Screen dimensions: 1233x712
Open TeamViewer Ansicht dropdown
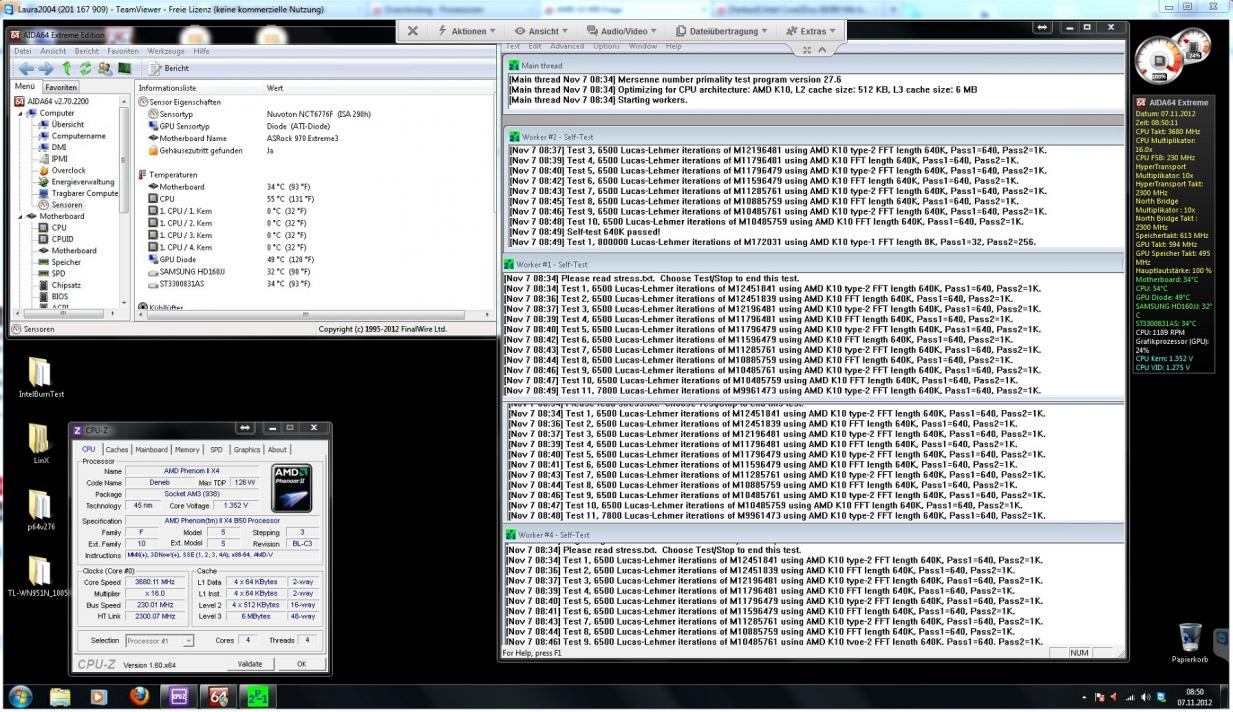pos(539,31)
